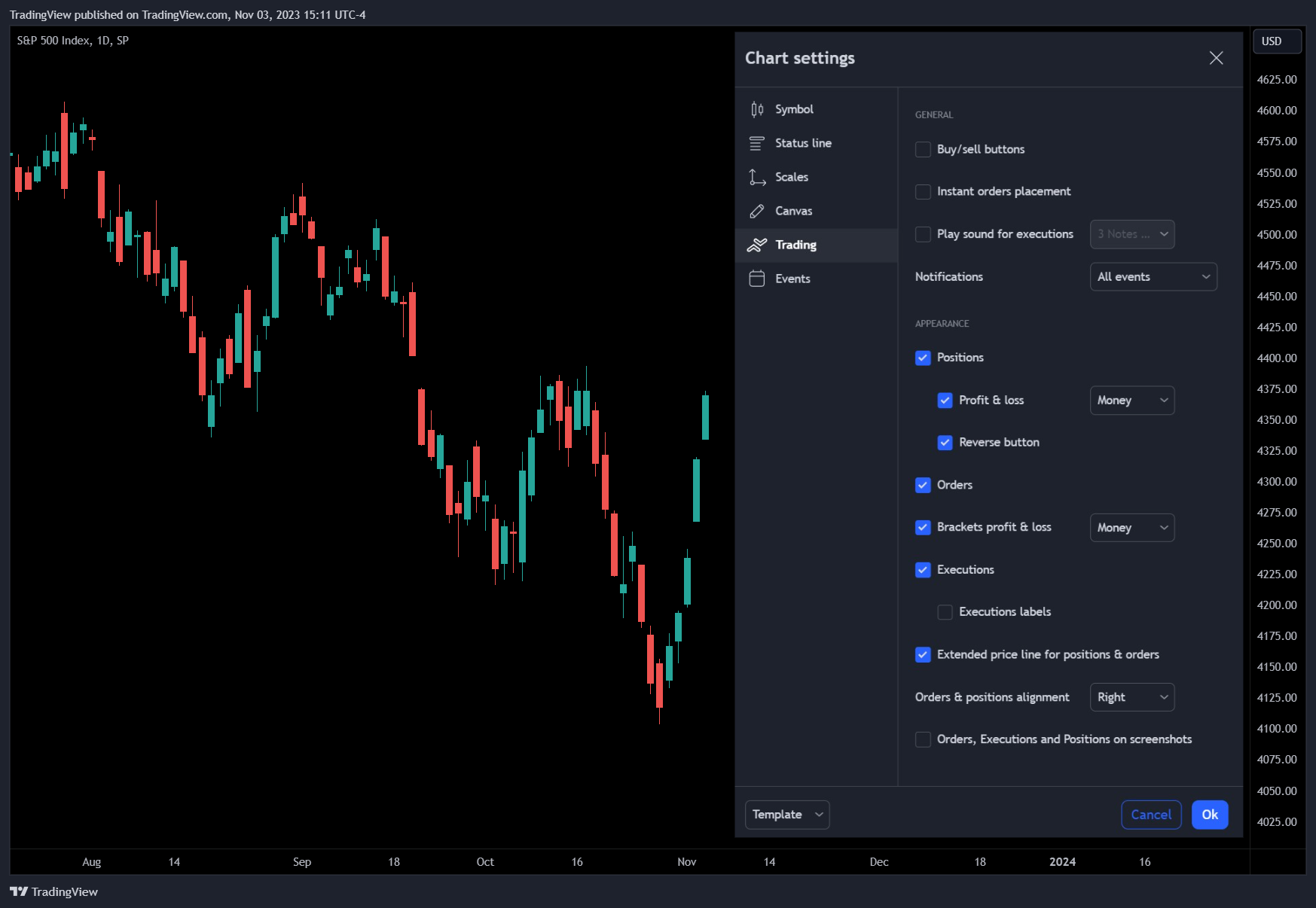Click the Nov label on time axis

point(687,862)
